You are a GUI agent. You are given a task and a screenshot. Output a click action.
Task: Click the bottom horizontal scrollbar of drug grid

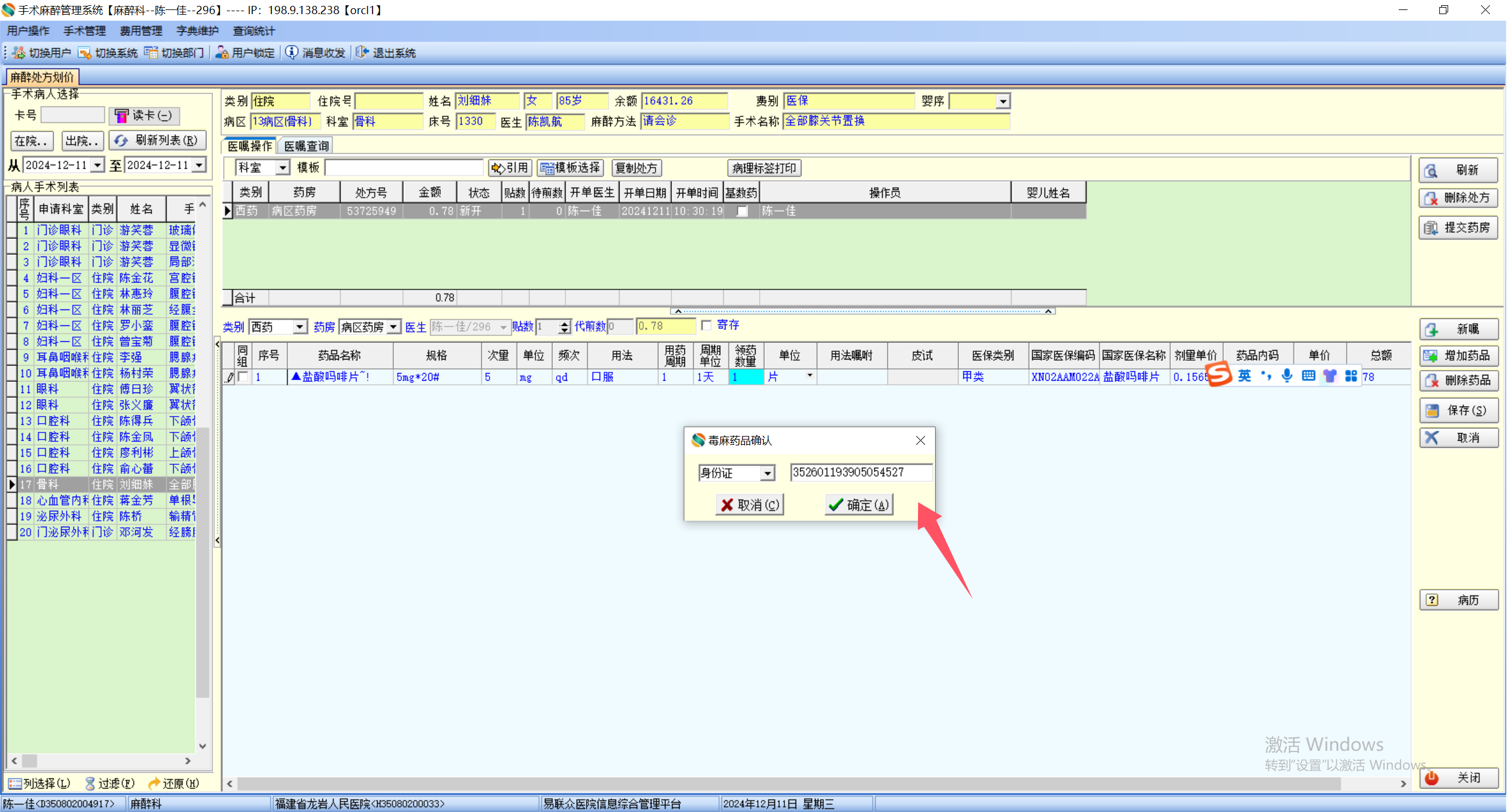pyautogui.click(x=789, y=784)
